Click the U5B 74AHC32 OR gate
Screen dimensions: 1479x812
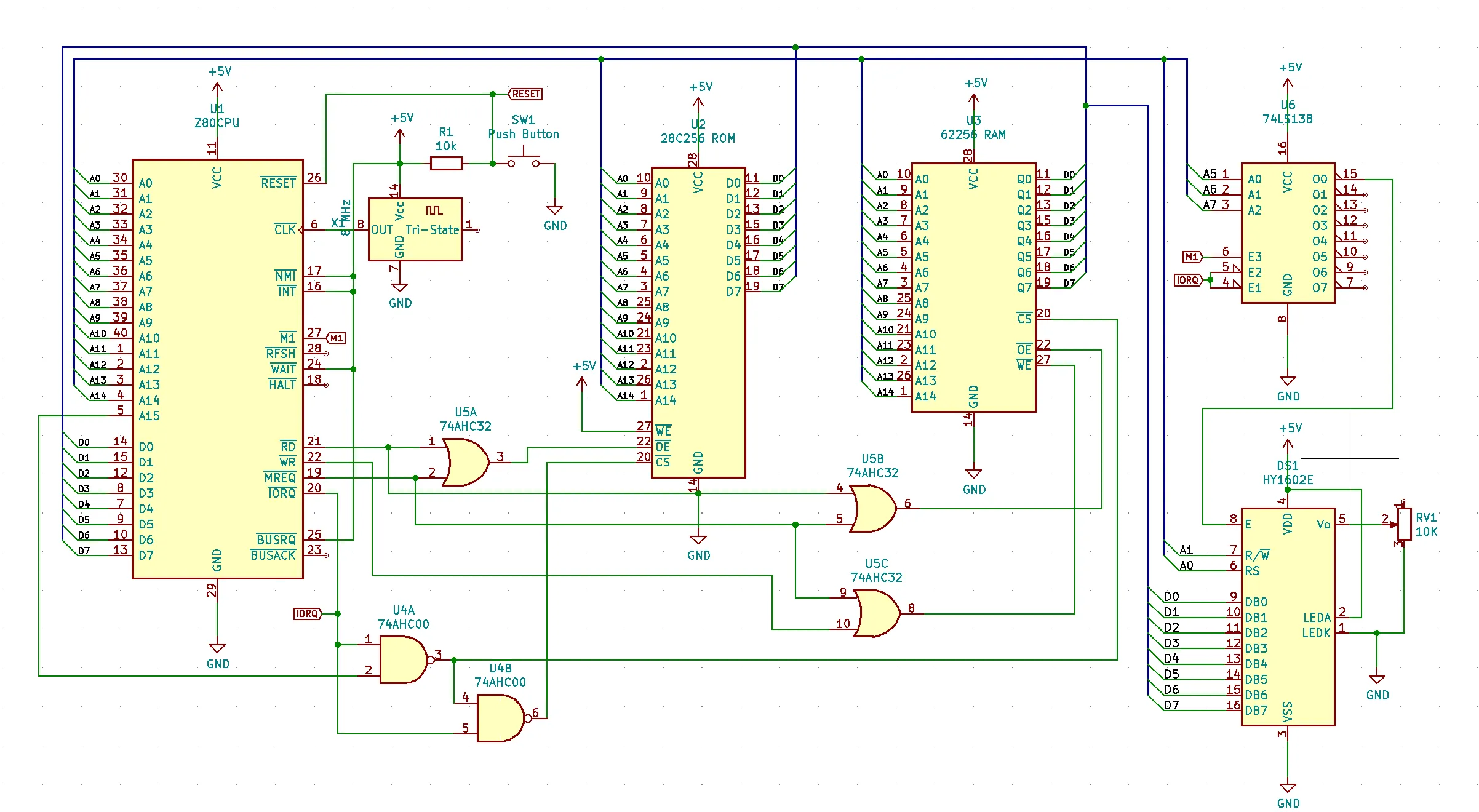[x=873, y=508]
